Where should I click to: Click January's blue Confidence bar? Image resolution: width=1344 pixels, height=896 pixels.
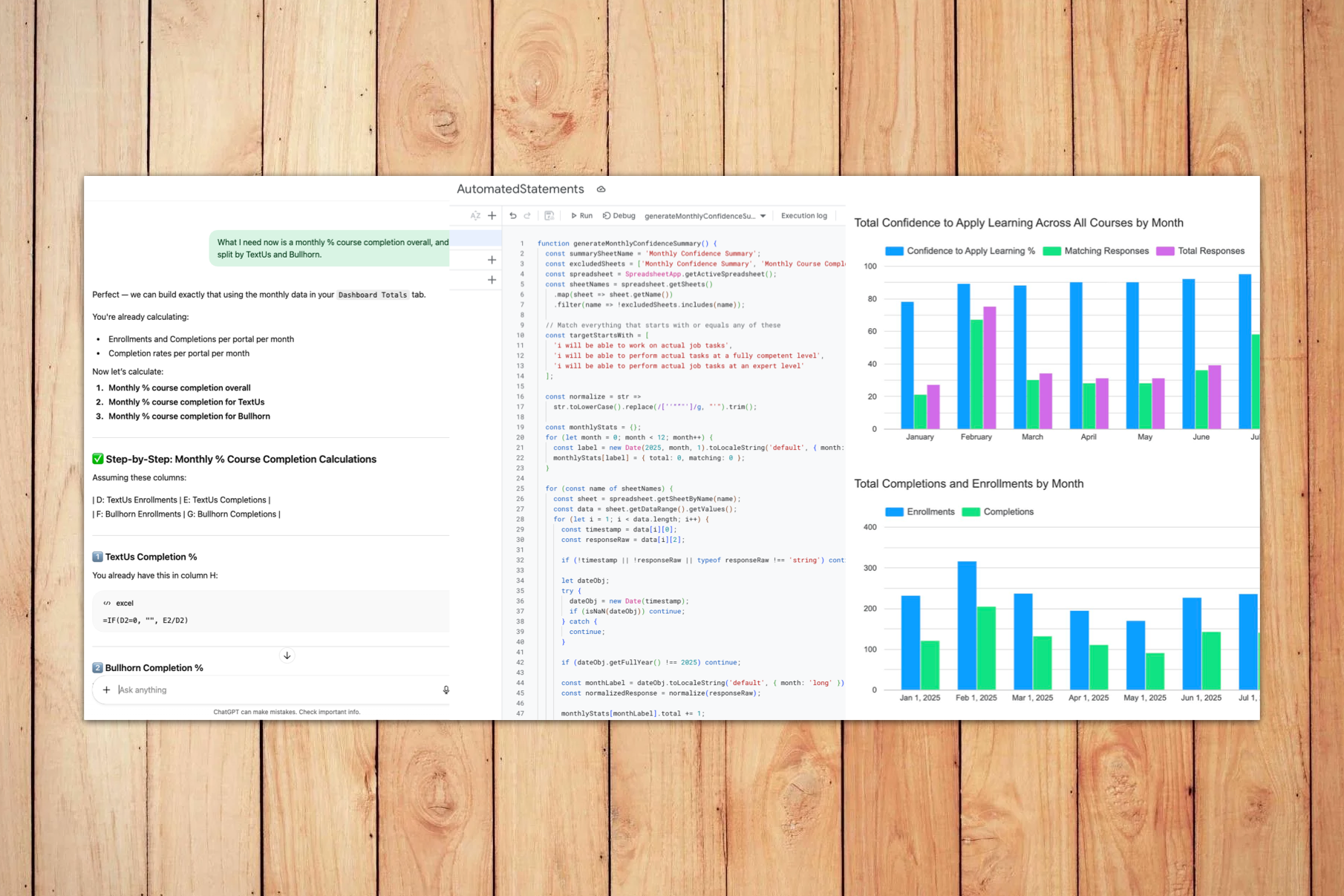pyautogui.click(x=907, y=365)
